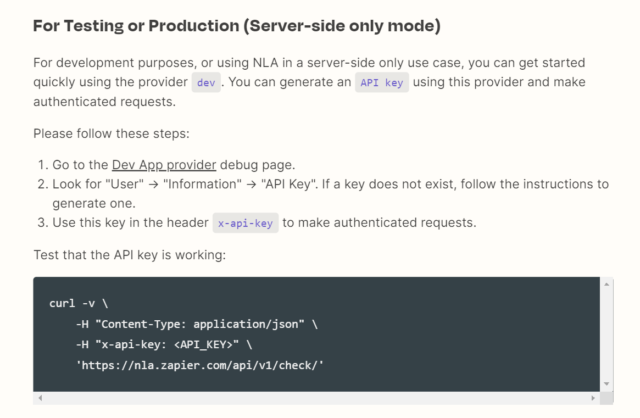640x418 pixels.
Task: Click the code block vertical scrollbar track
Action: click(x=607, y=334)
